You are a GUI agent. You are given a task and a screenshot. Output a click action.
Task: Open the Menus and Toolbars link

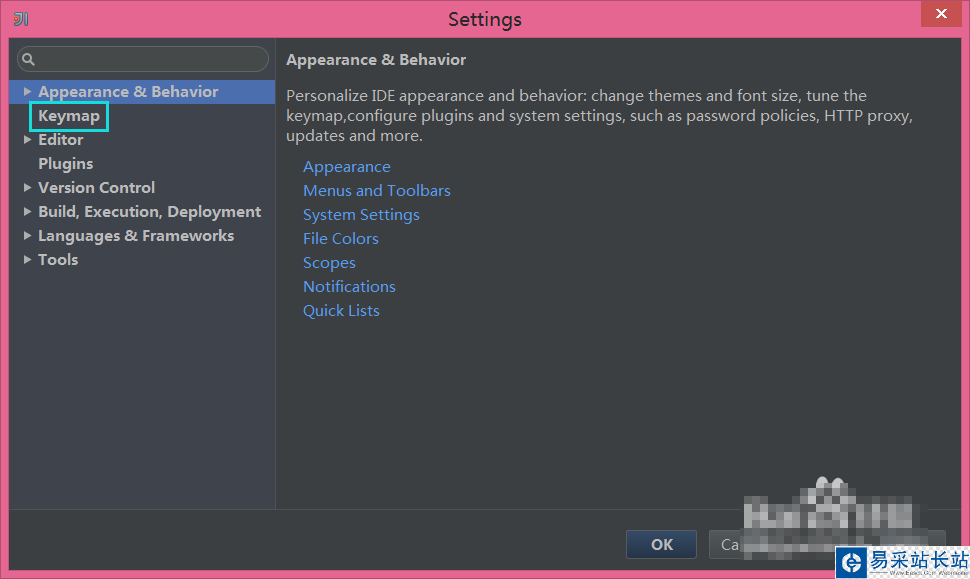376,191
